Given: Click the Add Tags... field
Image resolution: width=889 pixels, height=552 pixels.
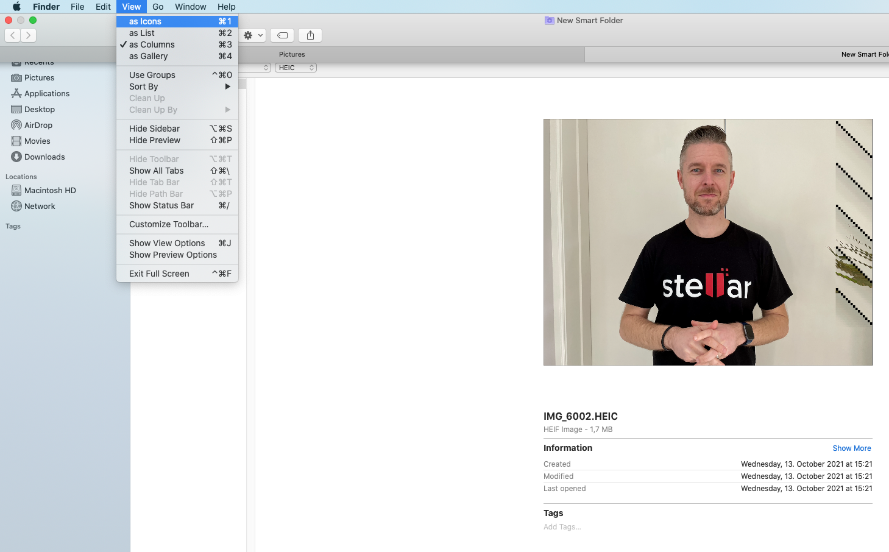Looking at the screenshot, I should [562, 527].
